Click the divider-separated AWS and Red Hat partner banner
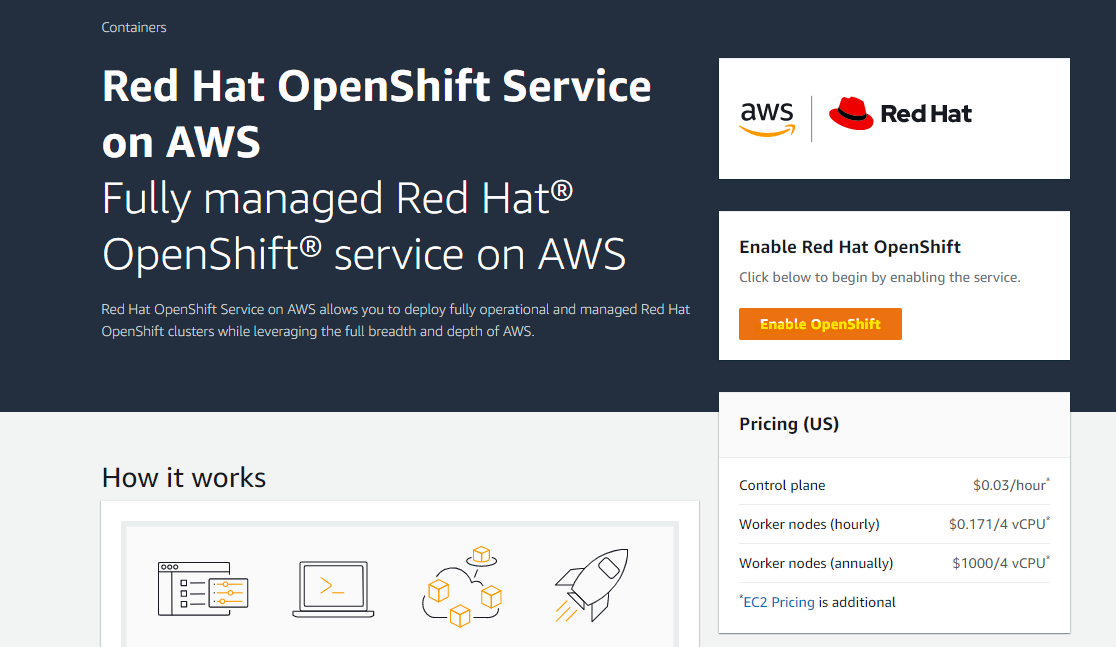Image resolution: width=1116 pixels, height=647 pixels. pos(894,117)
